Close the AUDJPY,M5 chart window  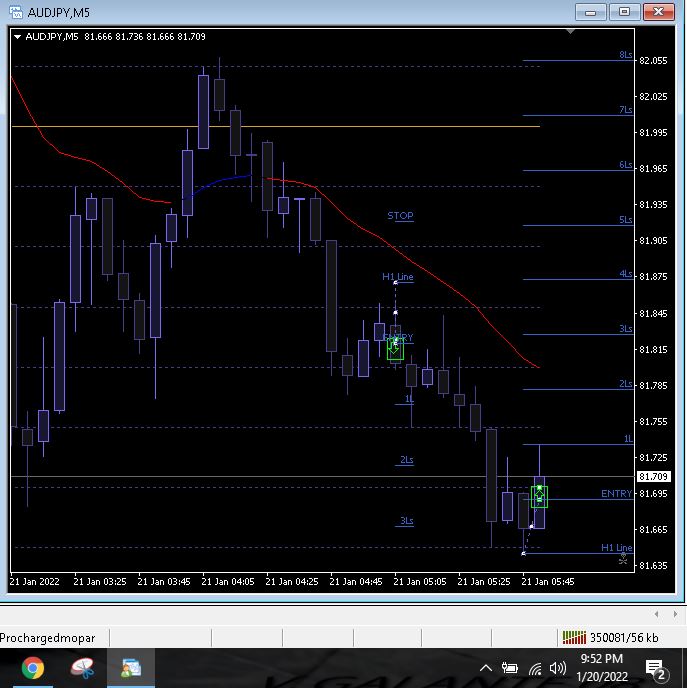point(658,12)
